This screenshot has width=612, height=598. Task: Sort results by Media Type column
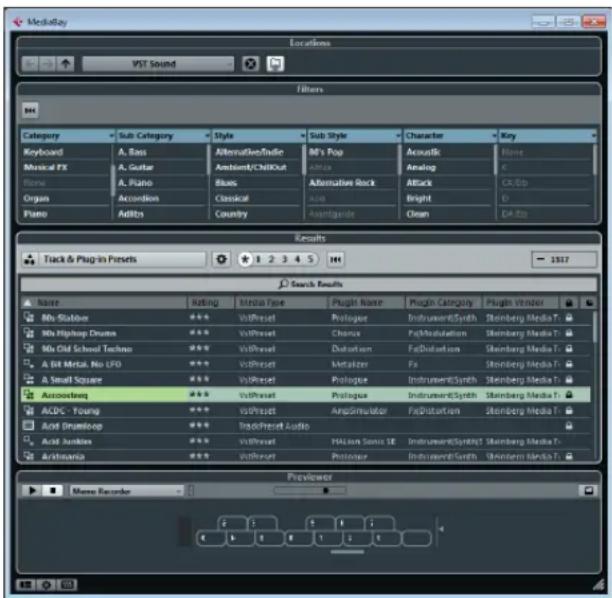point(281,303)
